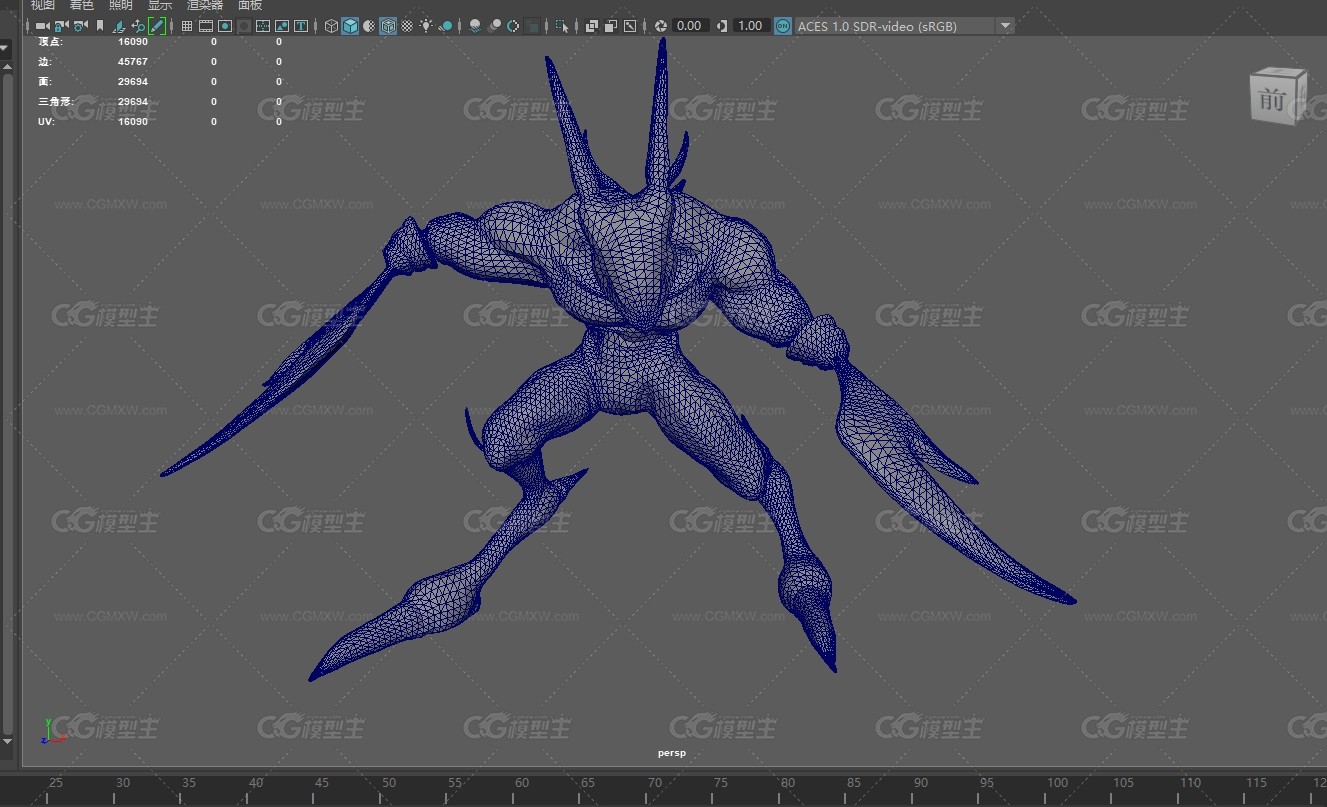
Task: Click the Use Default Material icon
Action: point(368,26)
